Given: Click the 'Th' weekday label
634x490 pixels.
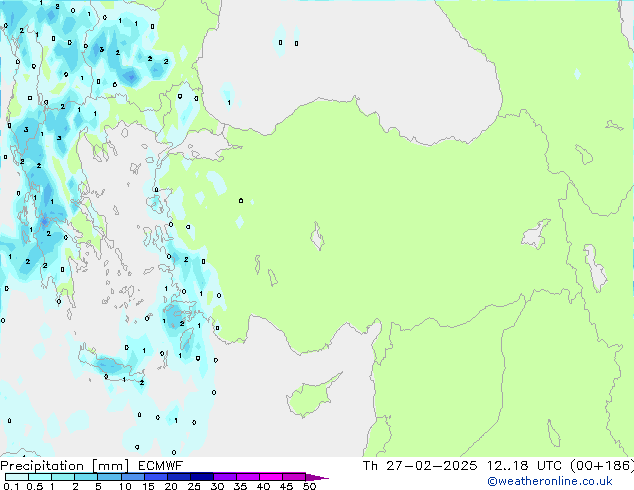Looking at the screenshot, I should point(370,466).
